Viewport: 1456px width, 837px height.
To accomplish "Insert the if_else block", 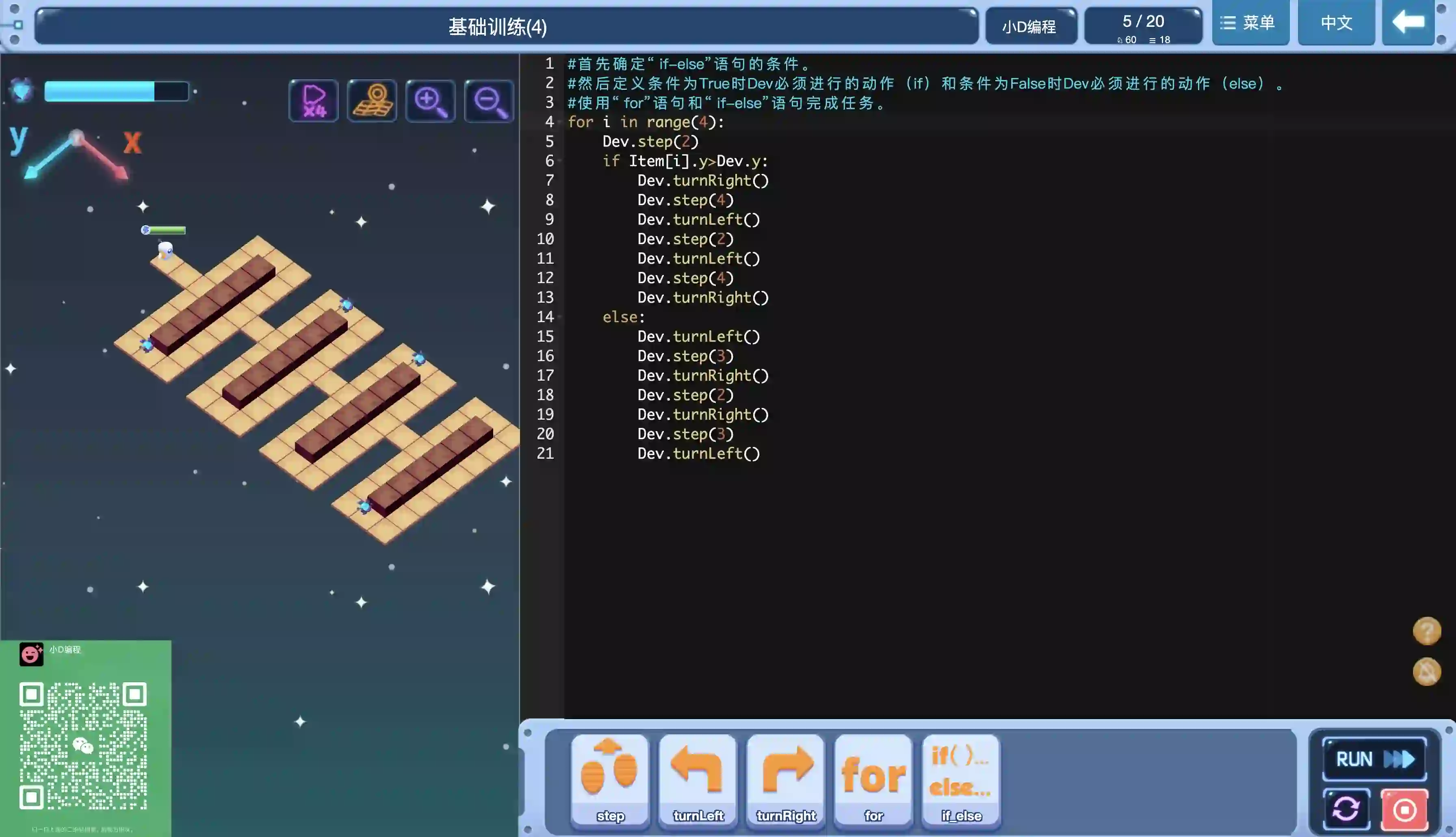I will pos(961,780).
